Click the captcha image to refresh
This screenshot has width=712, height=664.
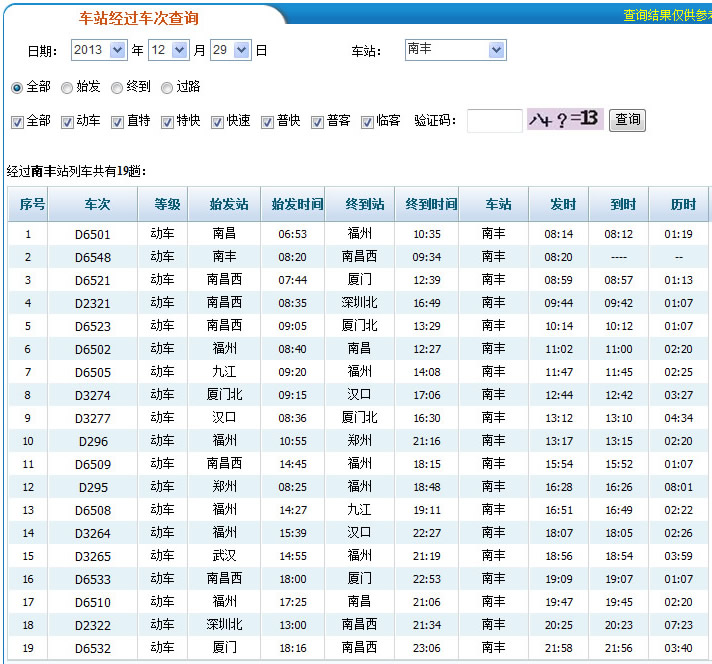click(565, 119)
